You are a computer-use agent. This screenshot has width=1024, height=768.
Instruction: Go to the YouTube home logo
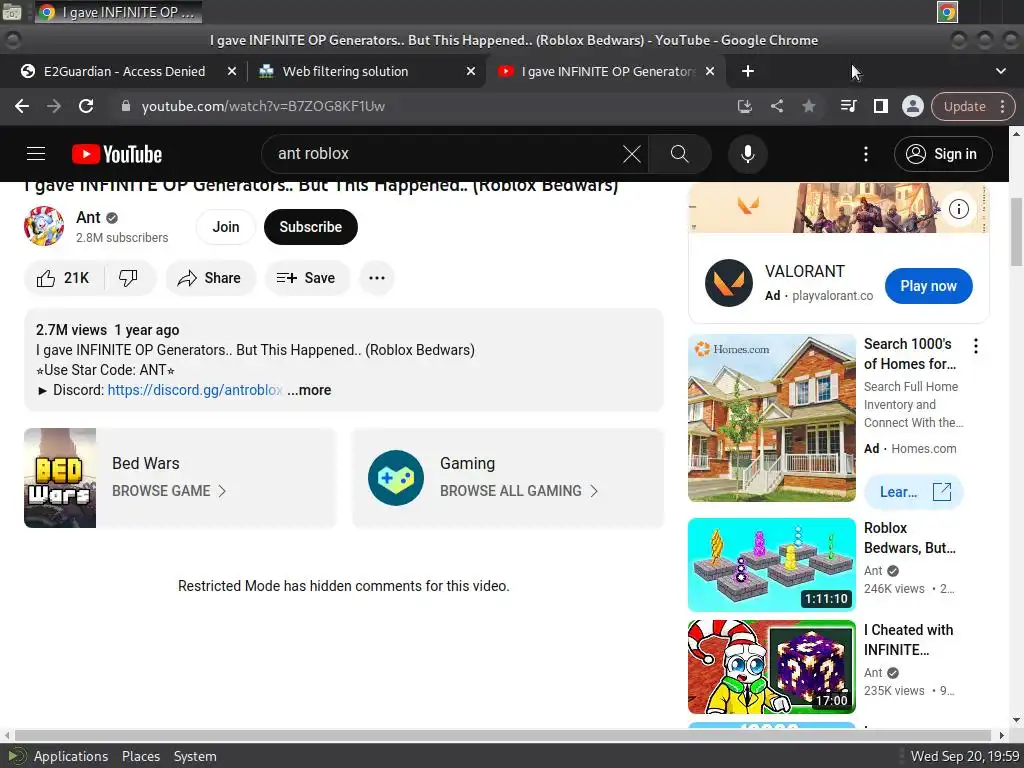(x=117, y=154)
